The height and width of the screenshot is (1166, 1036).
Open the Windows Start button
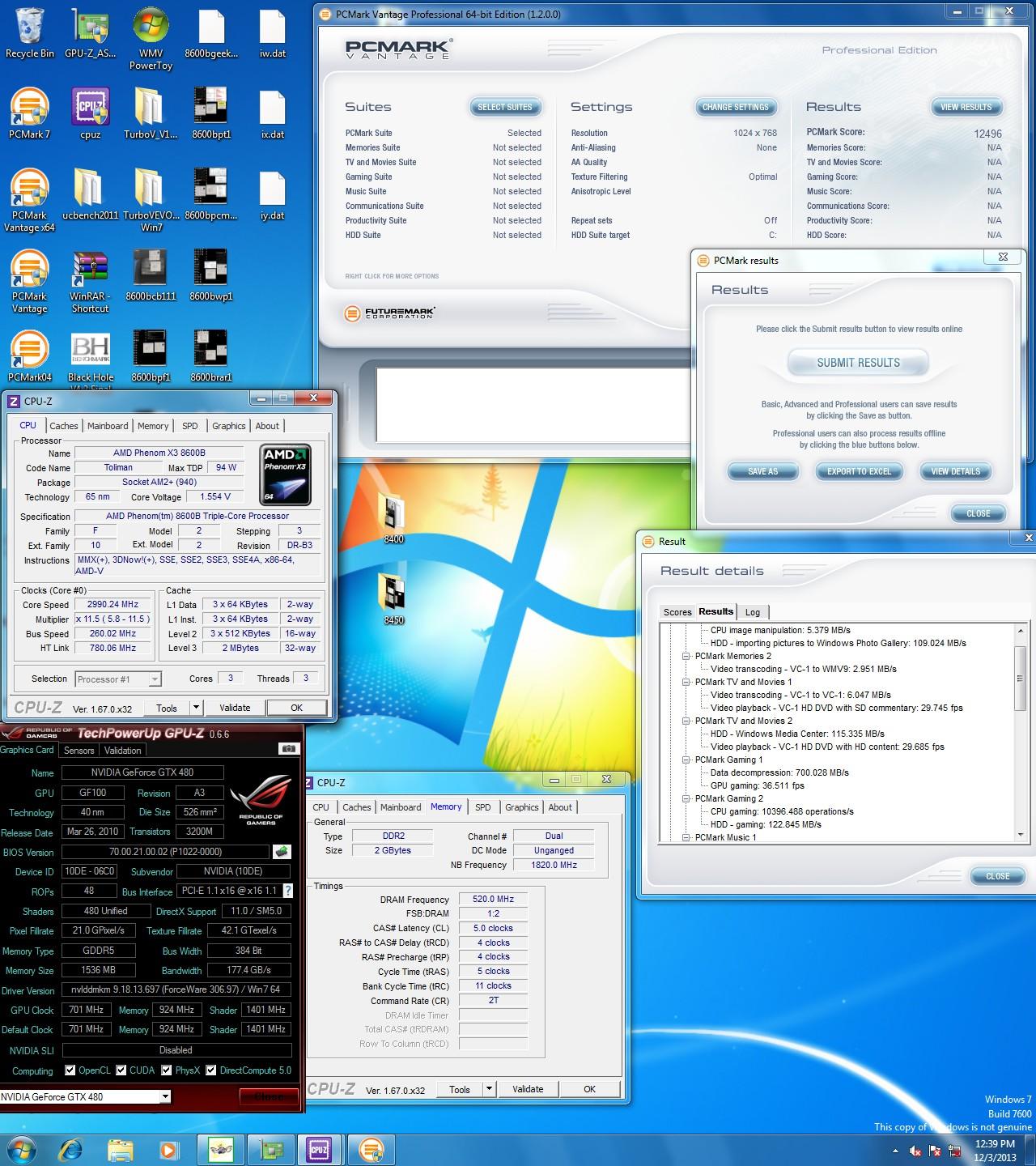(21, 1150)
